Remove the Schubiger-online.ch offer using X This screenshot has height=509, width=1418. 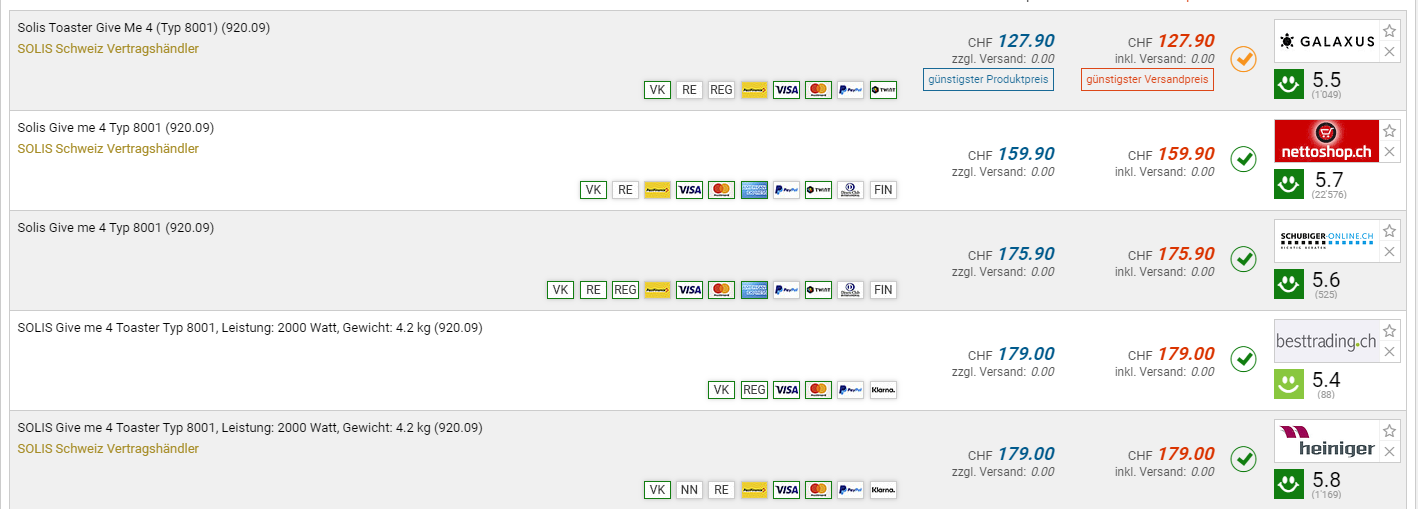click(x=1389, y=252)
